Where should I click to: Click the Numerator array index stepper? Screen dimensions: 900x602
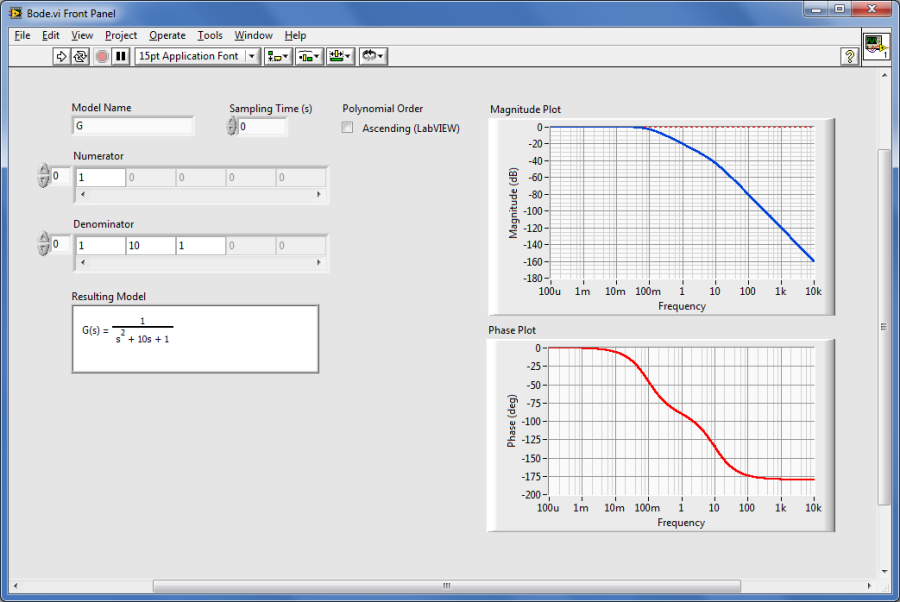43,176
